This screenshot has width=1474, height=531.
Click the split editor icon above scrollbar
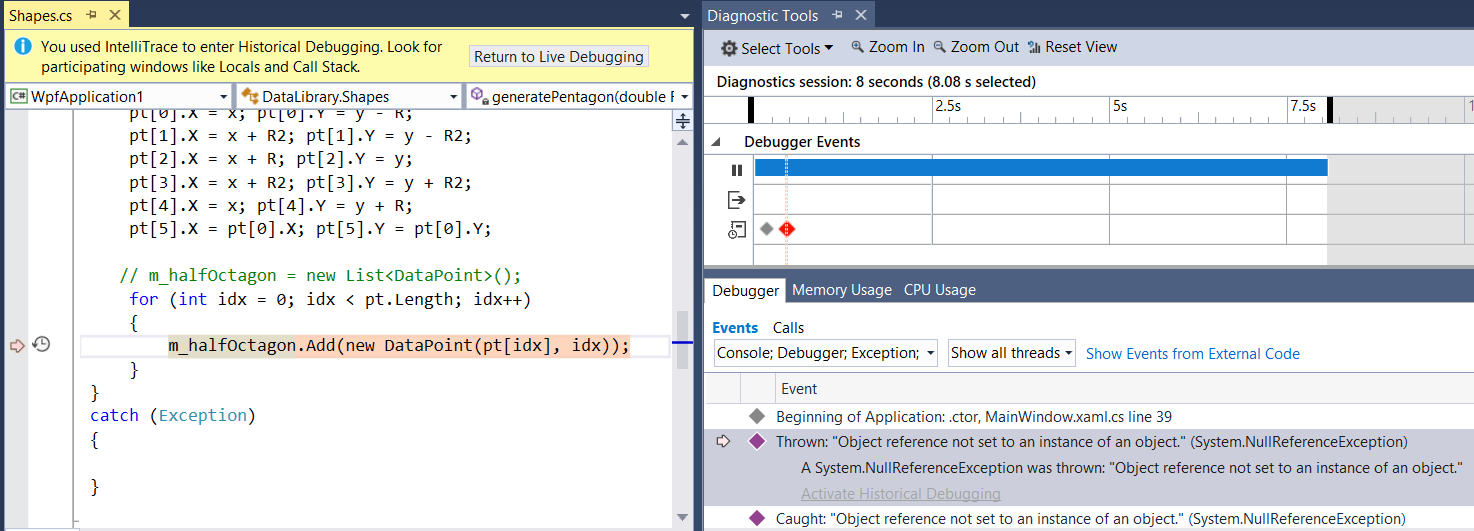(683, 121)
